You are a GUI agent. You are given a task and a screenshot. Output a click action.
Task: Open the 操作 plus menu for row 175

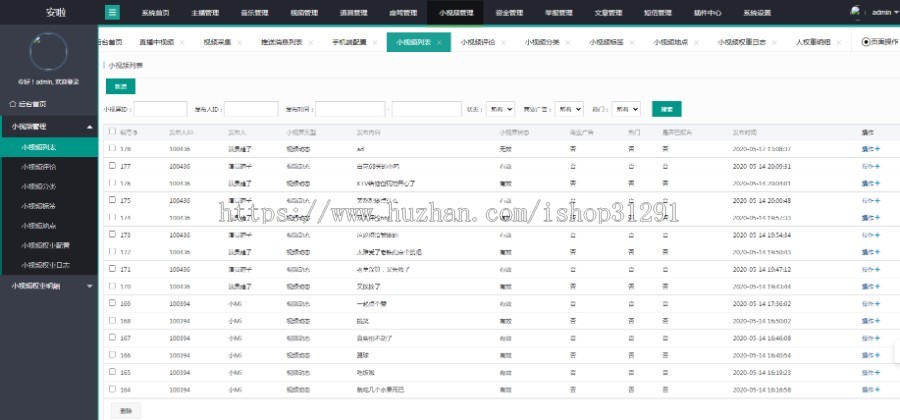coord(870,200)
